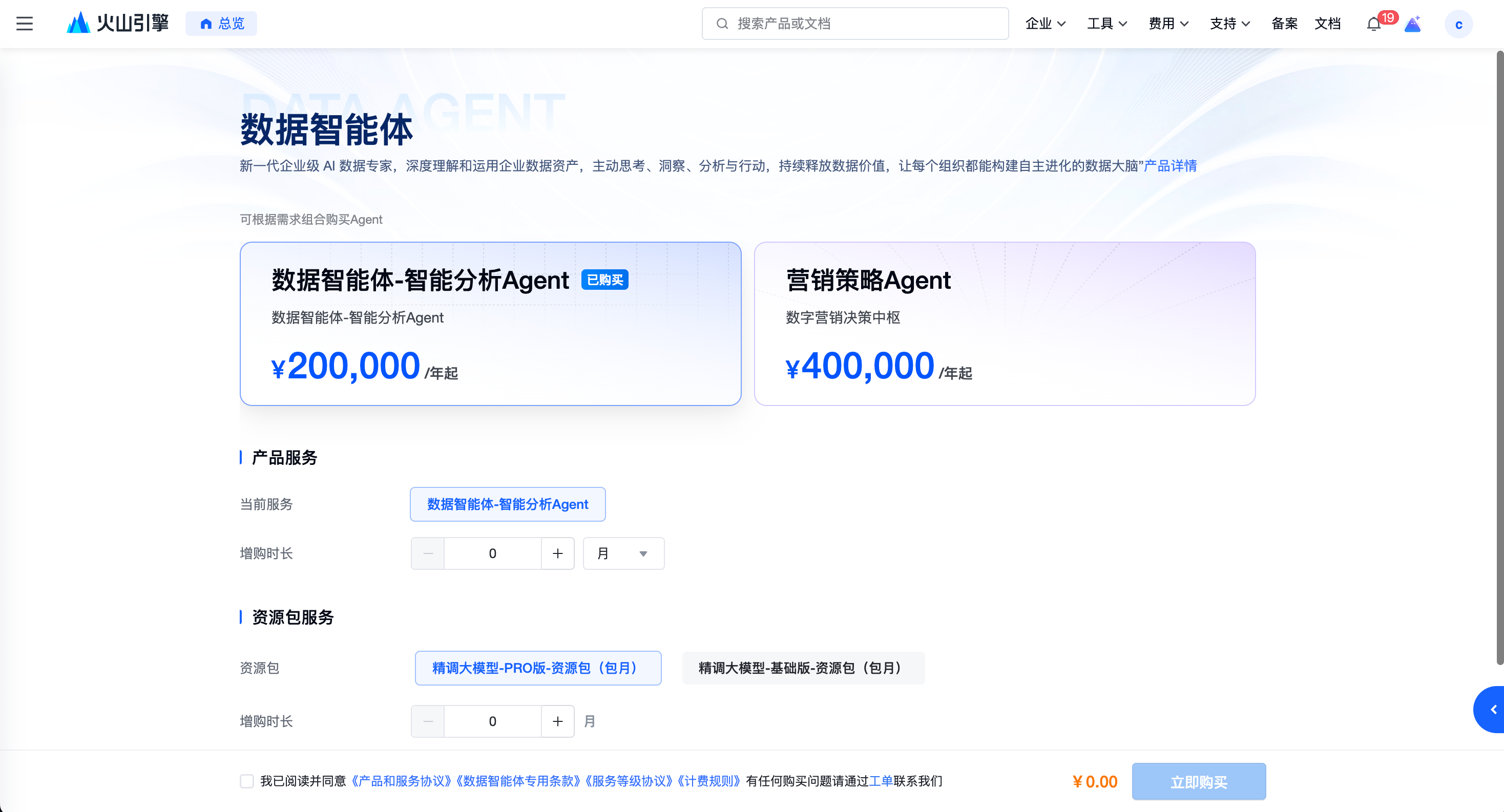
Task: Increase 资源包 增购时长 with plus button
Action: tap(557, 721)
